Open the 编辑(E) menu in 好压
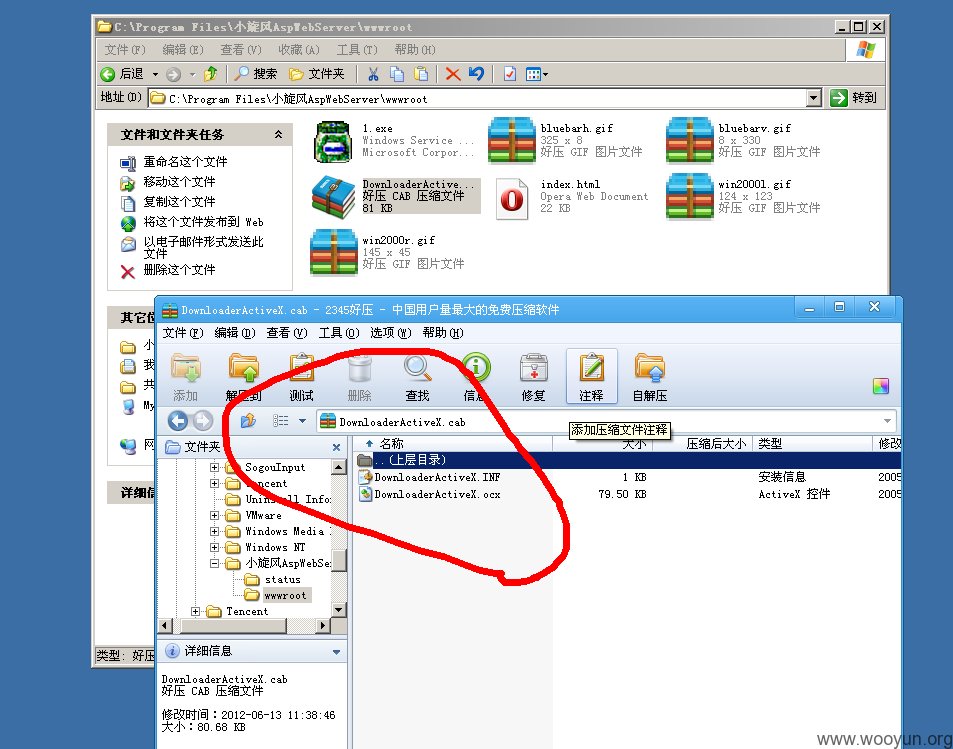The height and width of the screenshot is (749, 953). pyautogui.click(x=235, y=333)
